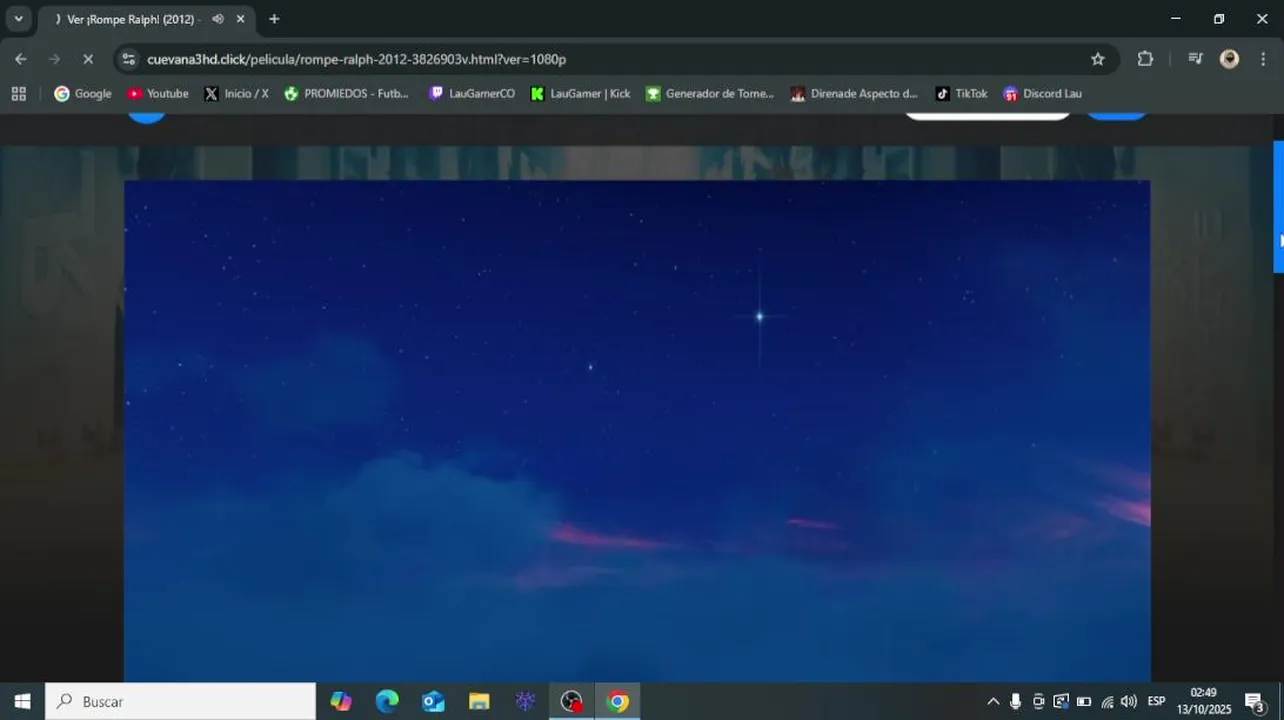Open the Extensions puzzle menu
This screenshot has height=720, width=1284.
point(1146,59)
